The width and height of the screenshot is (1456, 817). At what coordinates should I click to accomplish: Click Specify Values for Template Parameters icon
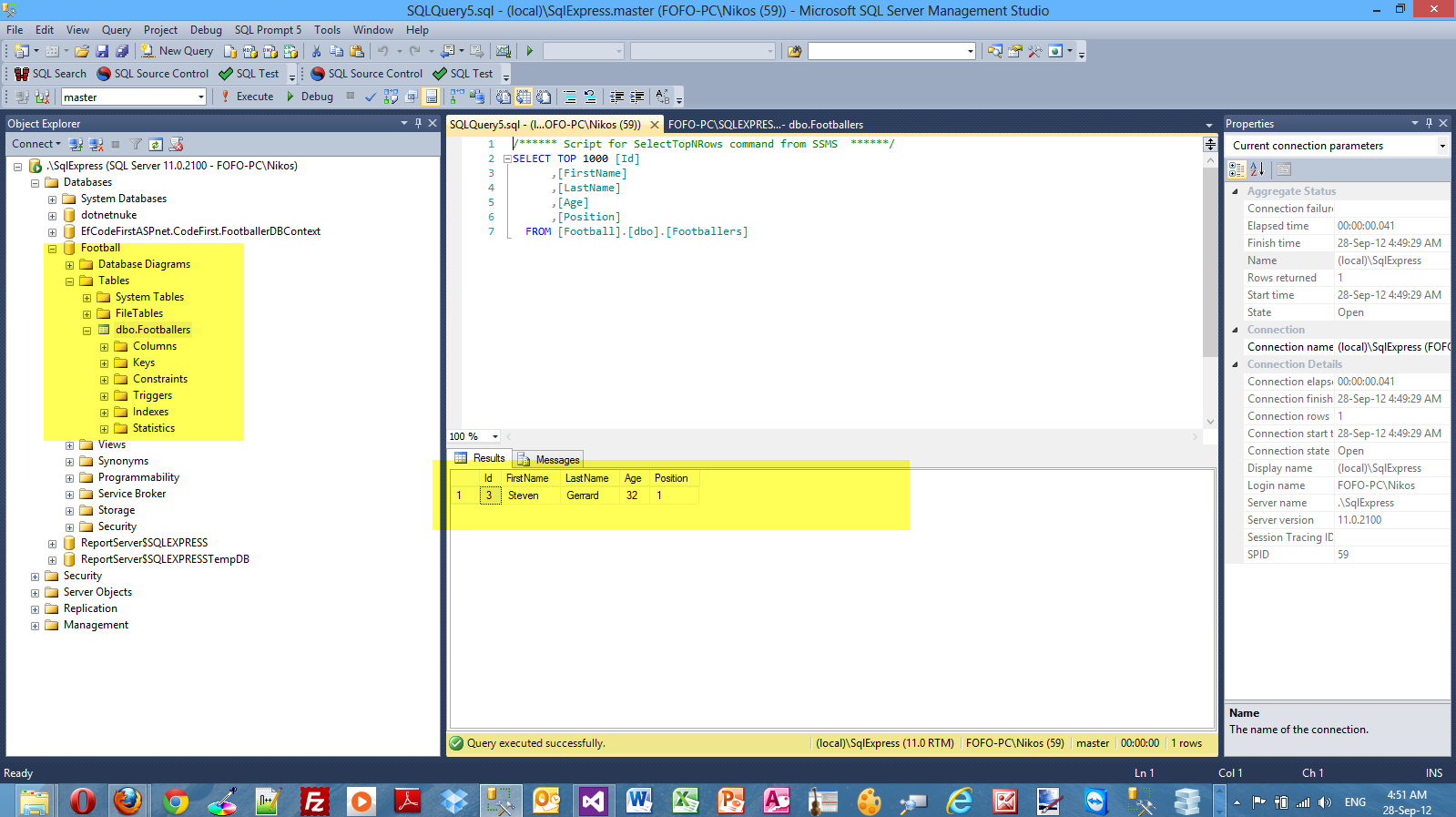click(662, 97)
